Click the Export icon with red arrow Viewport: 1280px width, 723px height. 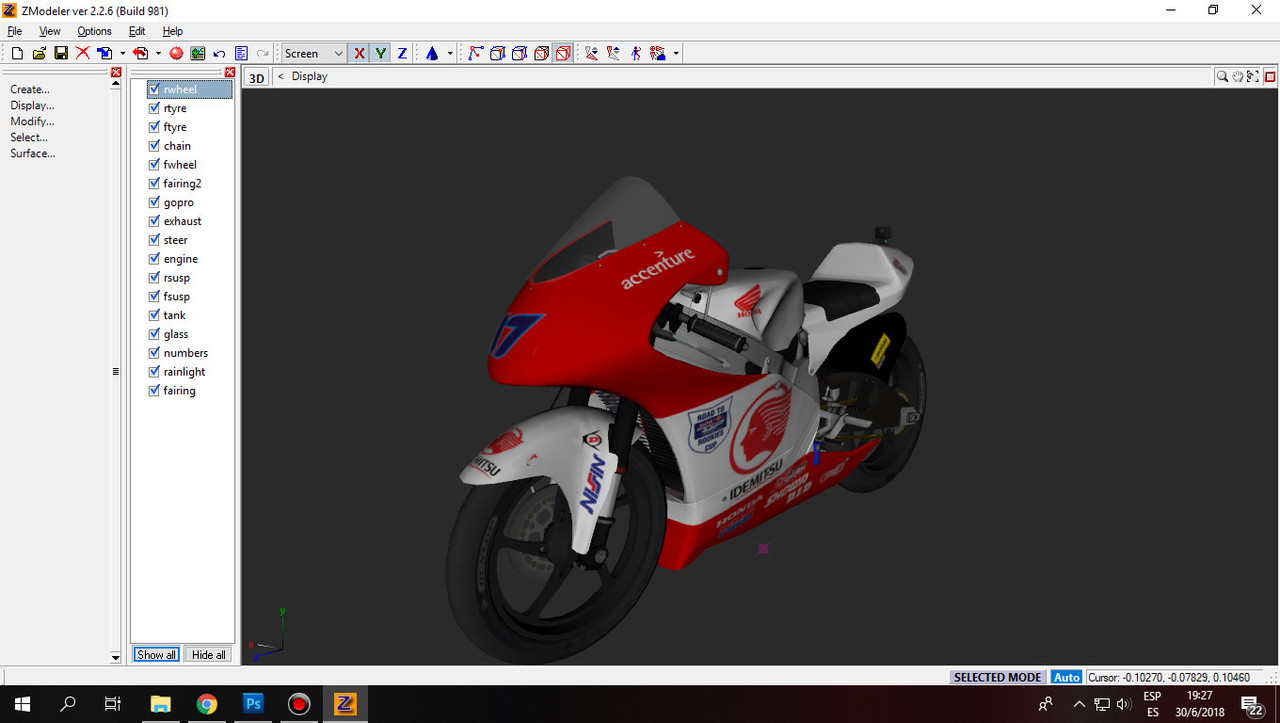(x=140, y=53)
